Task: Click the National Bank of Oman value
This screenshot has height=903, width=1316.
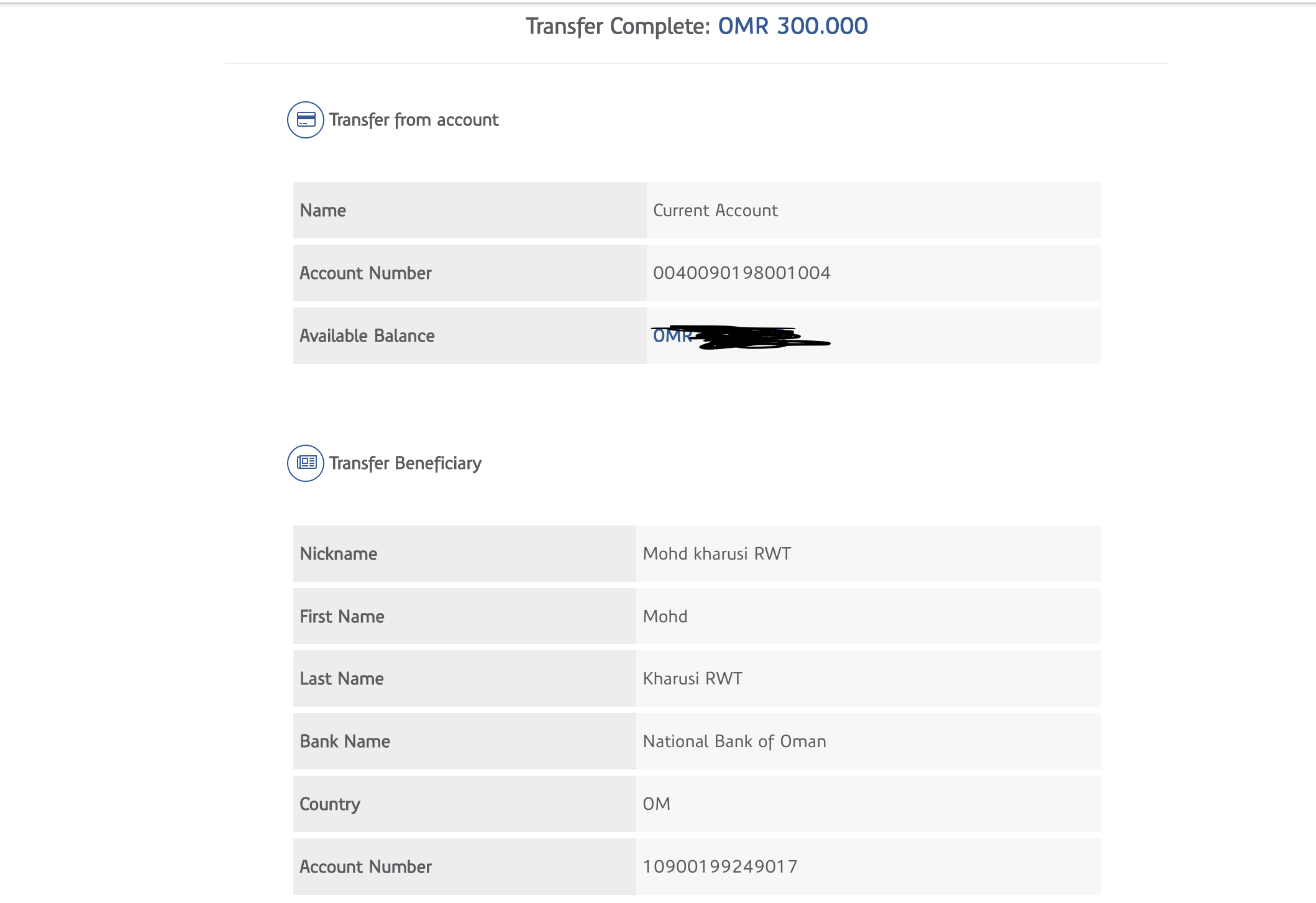Action: [734, 742]
